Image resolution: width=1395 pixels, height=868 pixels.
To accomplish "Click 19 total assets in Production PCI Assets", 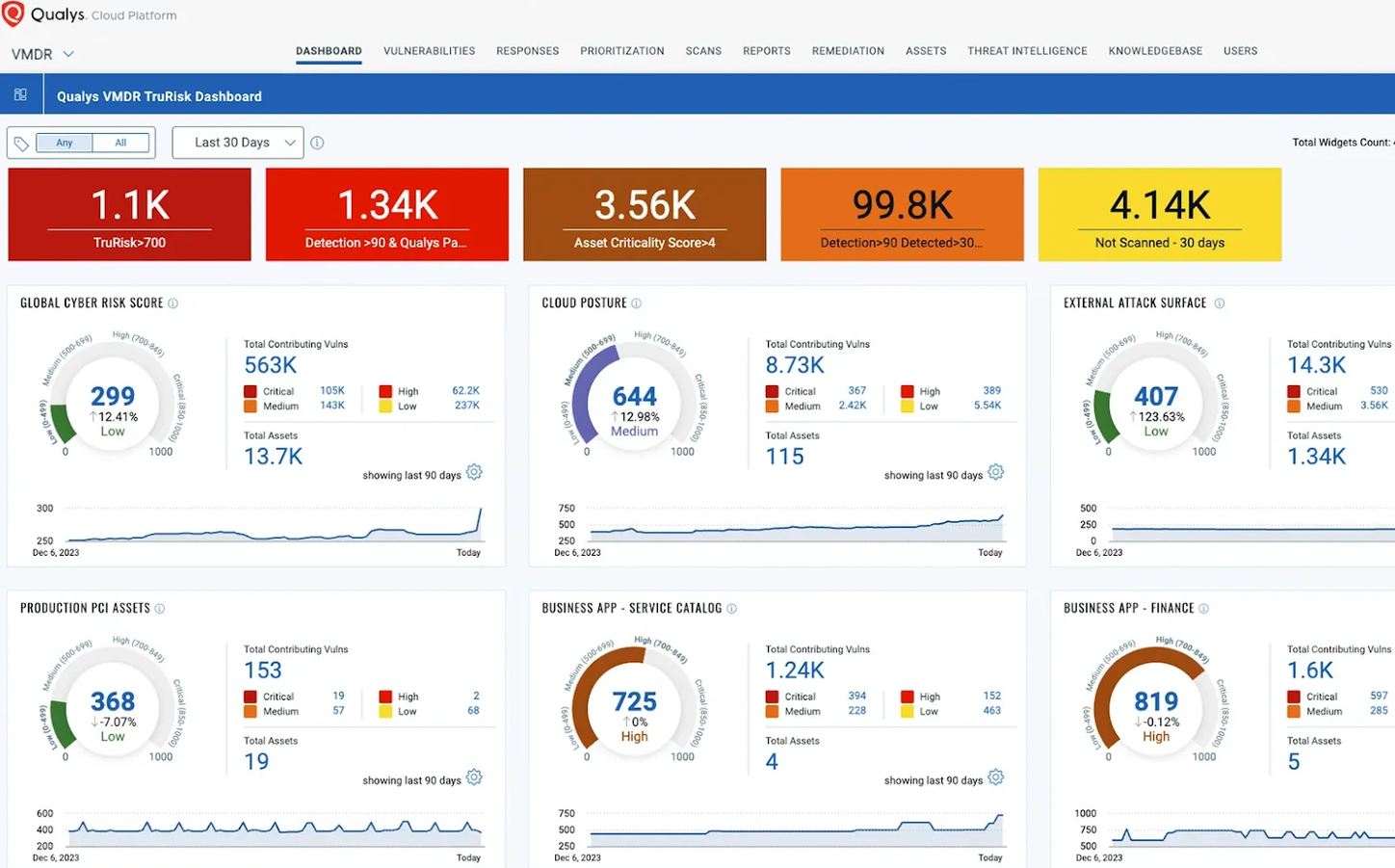I will click(x=256, y=762).
